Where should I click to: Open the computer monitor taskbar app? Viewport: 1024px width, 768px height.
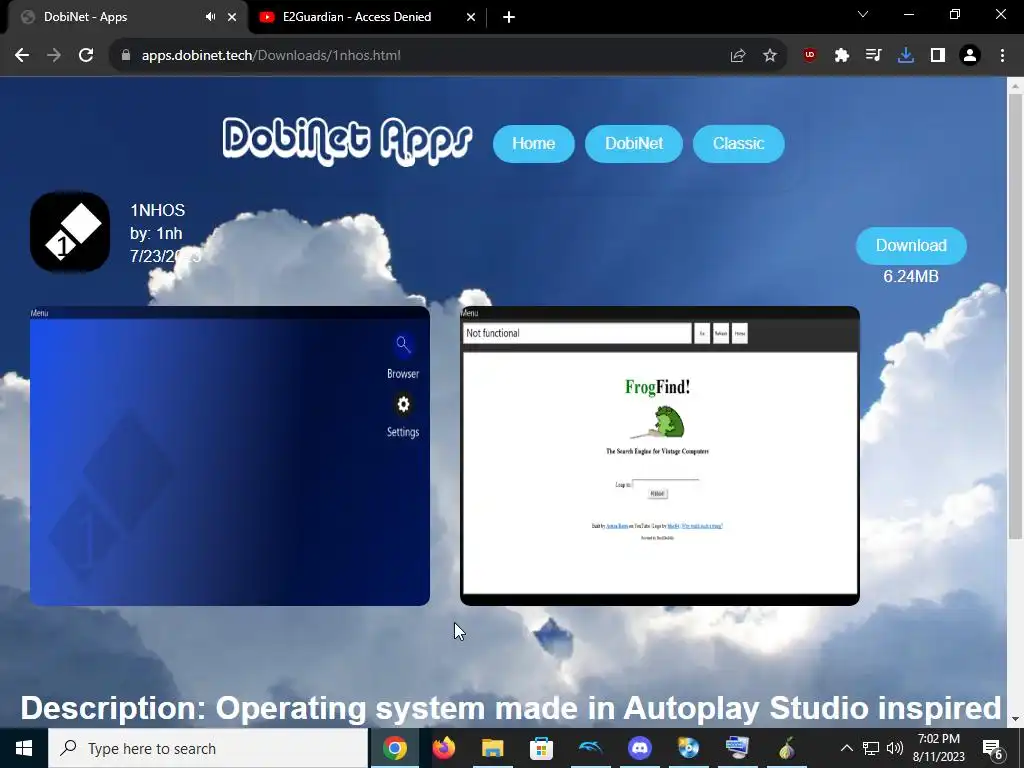click(737, 748)
